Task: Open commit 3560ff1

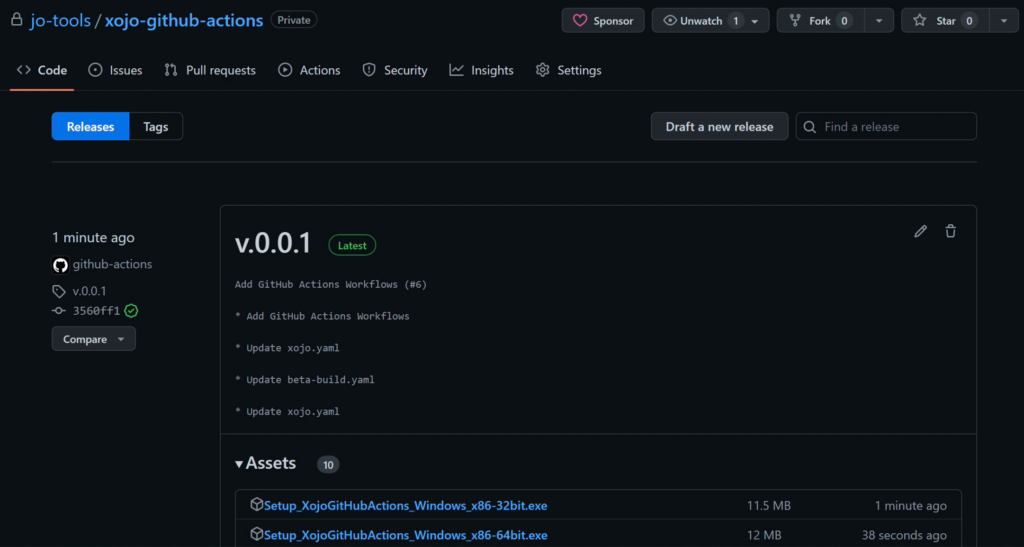Action: (96, 311)
